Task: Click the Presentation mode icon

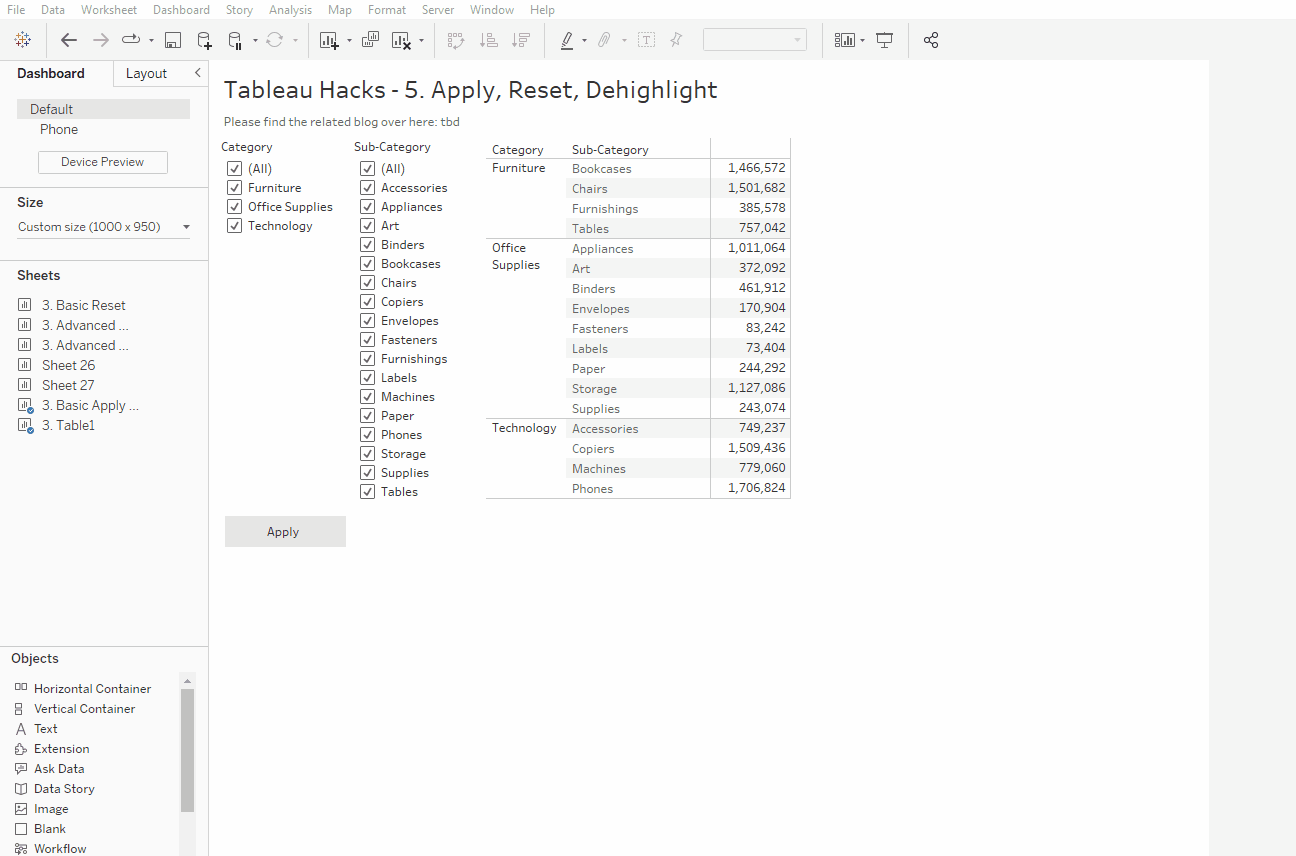Action: (x=885, y=40)
